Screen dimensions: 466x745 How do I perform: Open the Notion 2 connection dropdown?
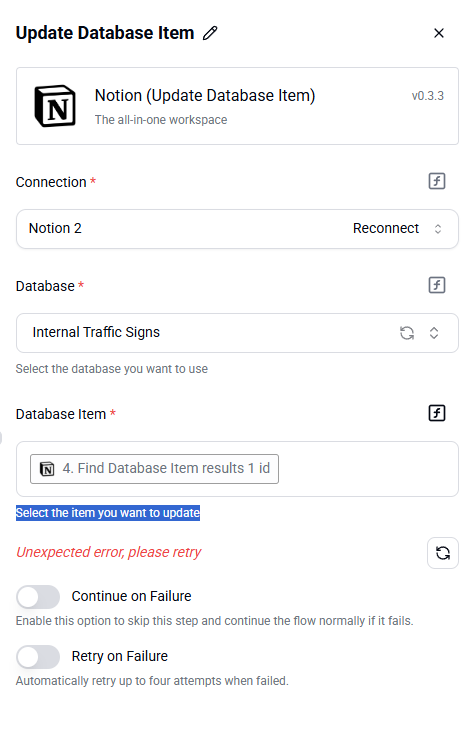coord(238,229)
